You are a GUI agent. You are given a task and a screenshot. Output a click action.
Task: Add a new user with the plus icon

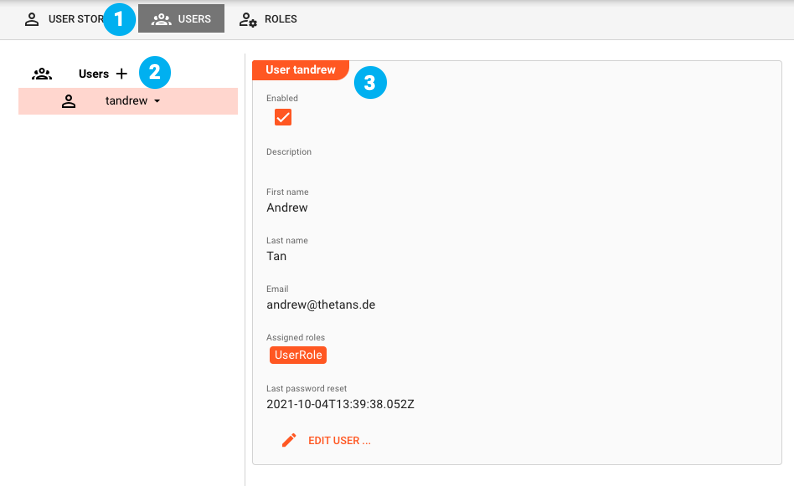(122, 74)
